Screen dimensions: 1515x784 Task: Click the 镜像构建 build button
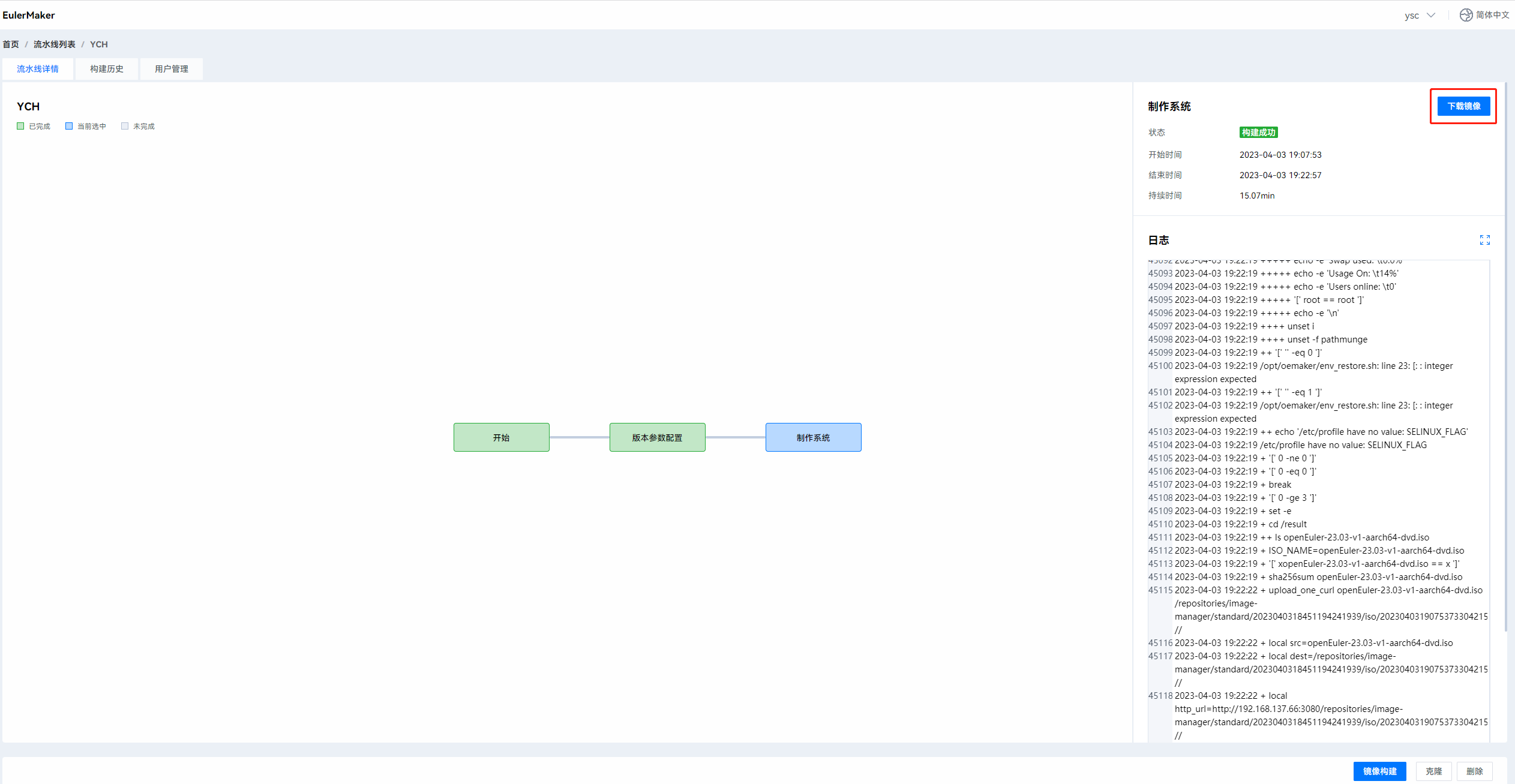[1379, 771]
